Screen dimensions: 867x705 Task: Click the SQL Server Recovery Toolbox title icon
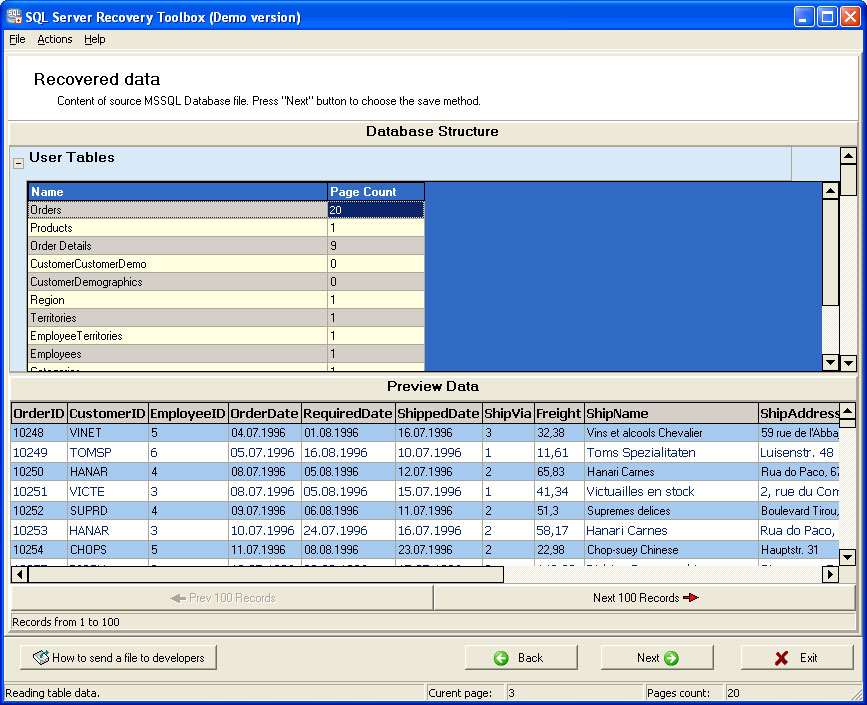[14, 16]
